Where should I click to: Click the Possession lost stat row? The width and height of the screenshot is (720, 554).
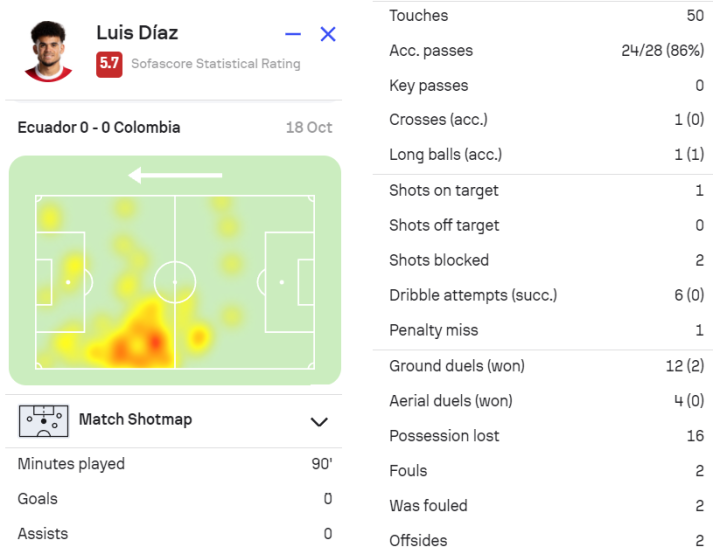click(x=546, y=435)
